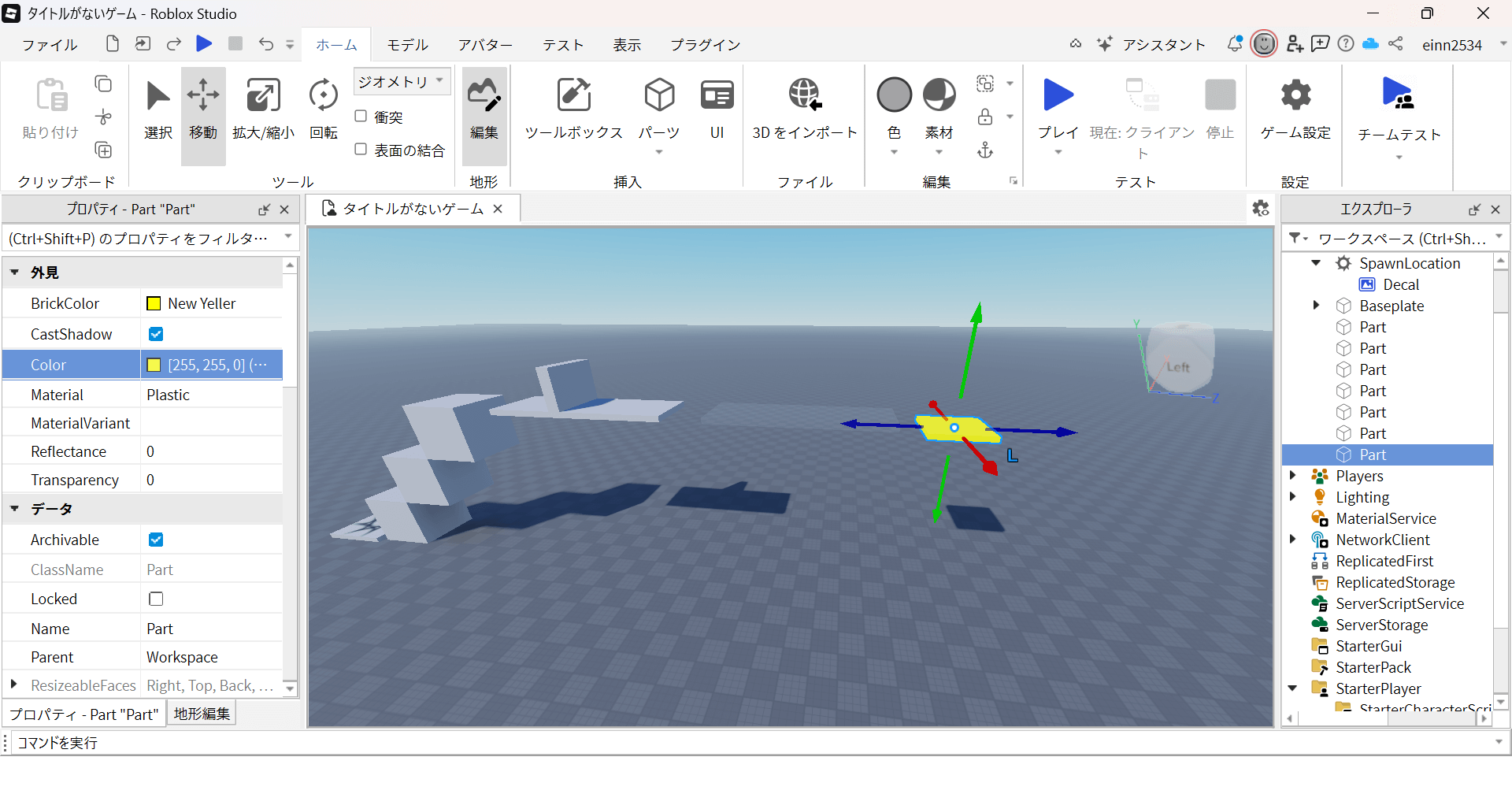
Task: Click the duplicate icon in クリップボード
Action: point(103,150)
